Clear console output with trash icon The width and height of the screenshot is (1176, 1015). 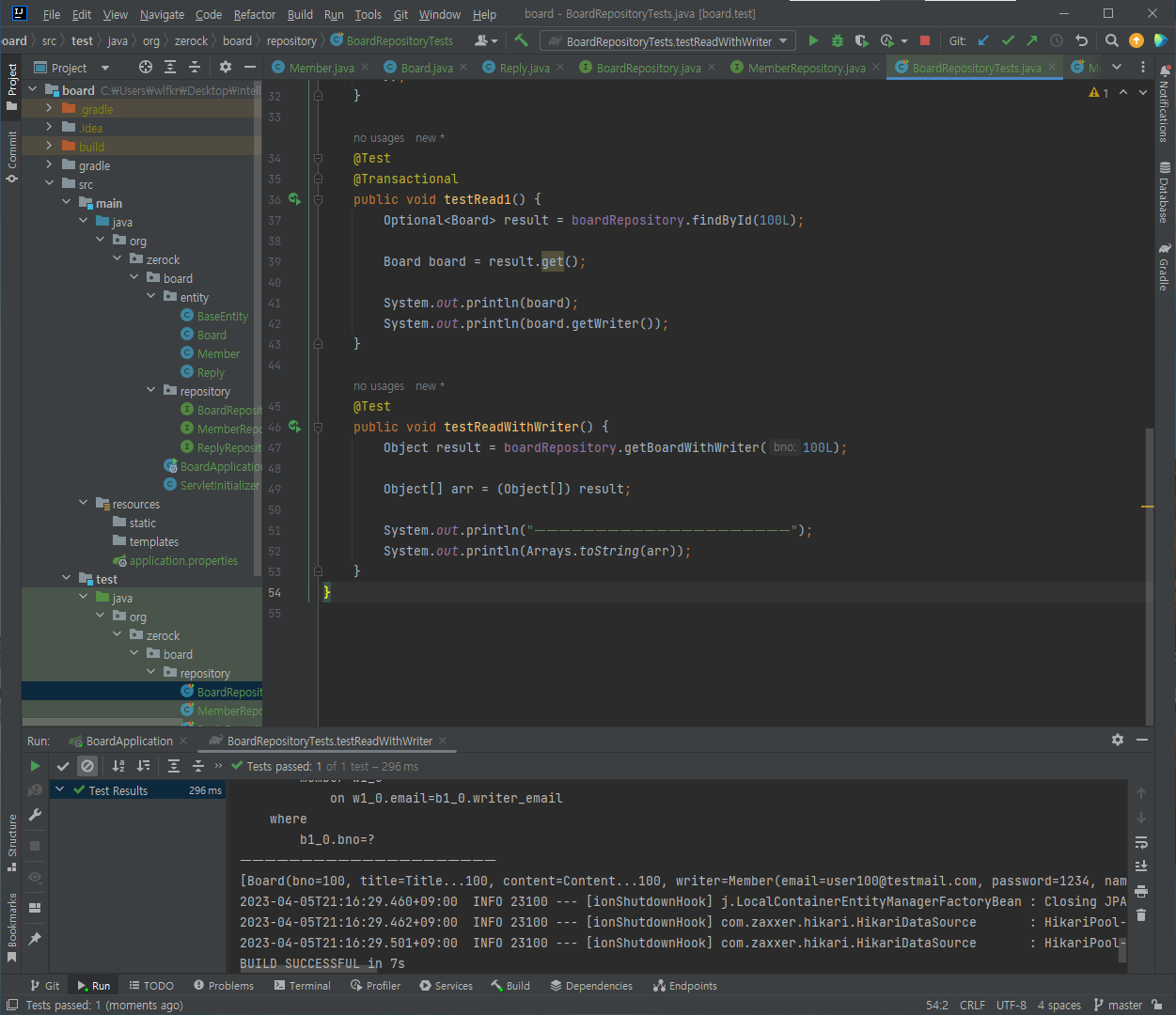point(1141,914)
